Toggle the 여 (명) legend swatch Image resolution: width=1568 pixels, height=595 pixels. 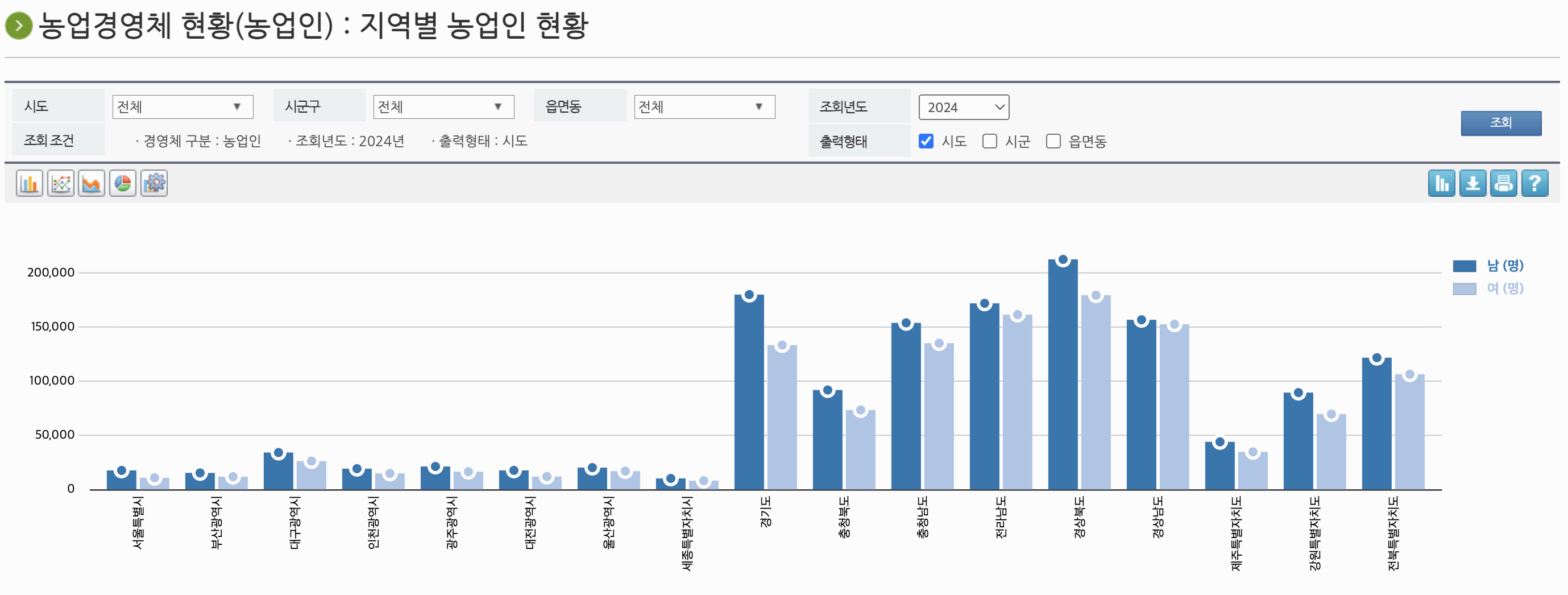pyautogui.click(x=1465, y=288)
